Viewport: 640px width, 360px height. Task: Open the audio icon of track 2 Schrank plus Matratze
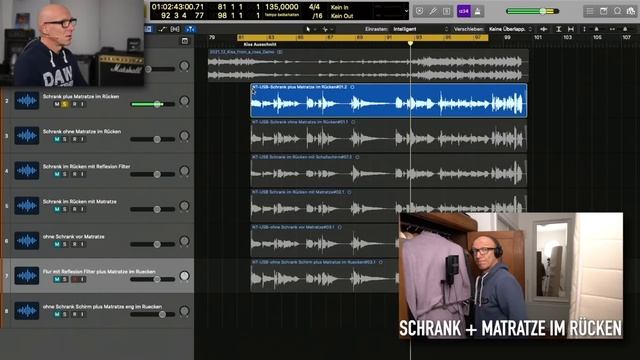[27, 101]
